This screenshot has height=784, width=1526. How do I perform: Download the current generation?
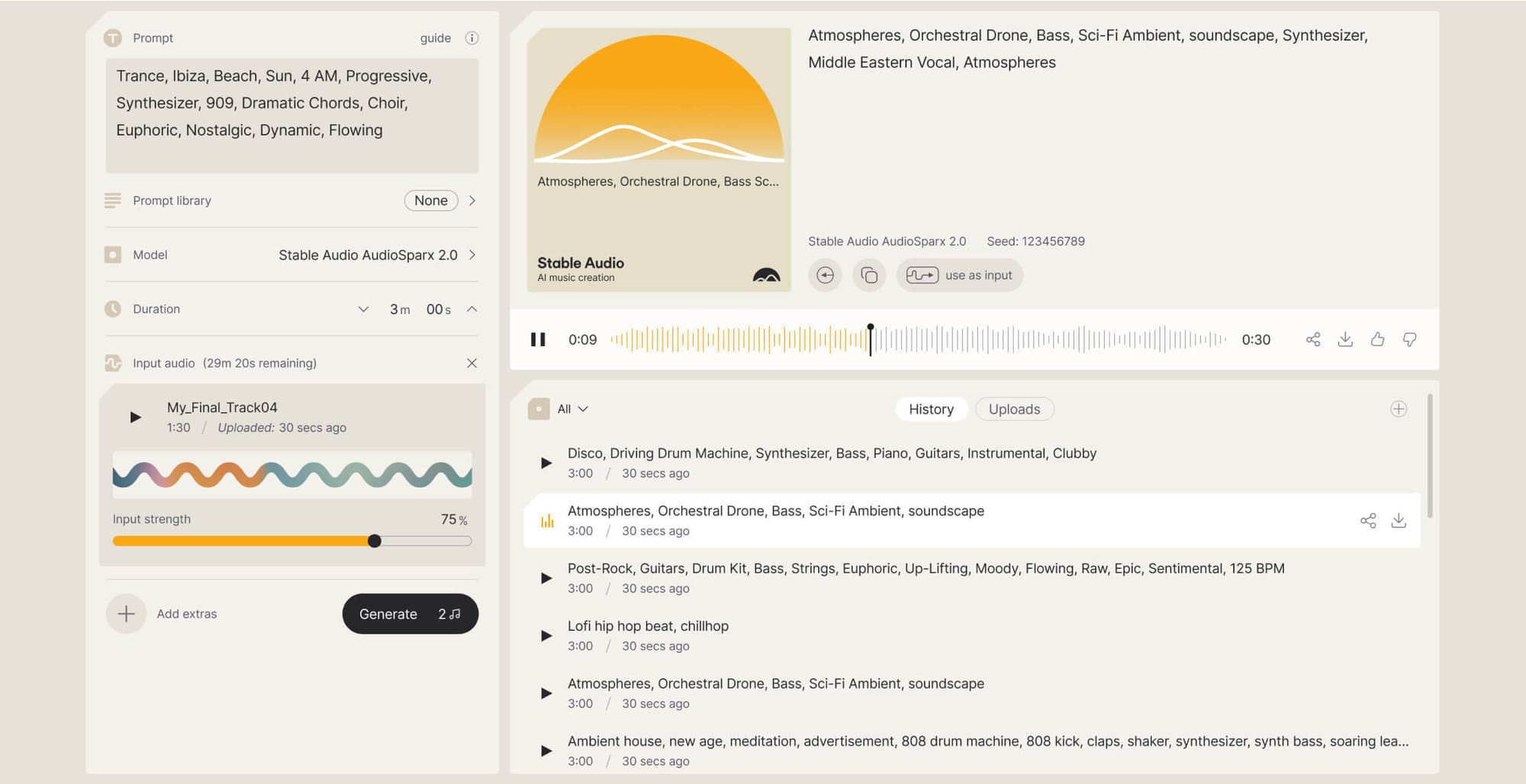pyautogui.click(x=1346, y=339)
